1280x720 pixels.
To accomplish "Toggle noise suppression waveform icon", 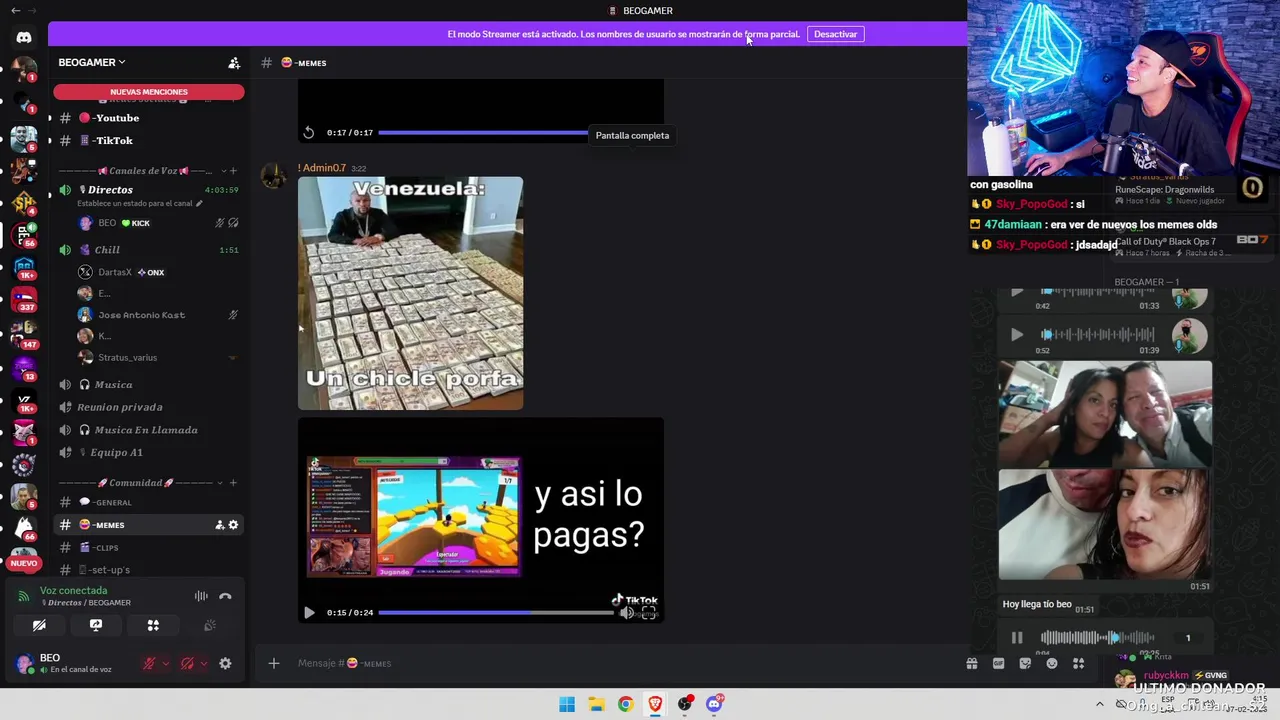I will point(201,596).
